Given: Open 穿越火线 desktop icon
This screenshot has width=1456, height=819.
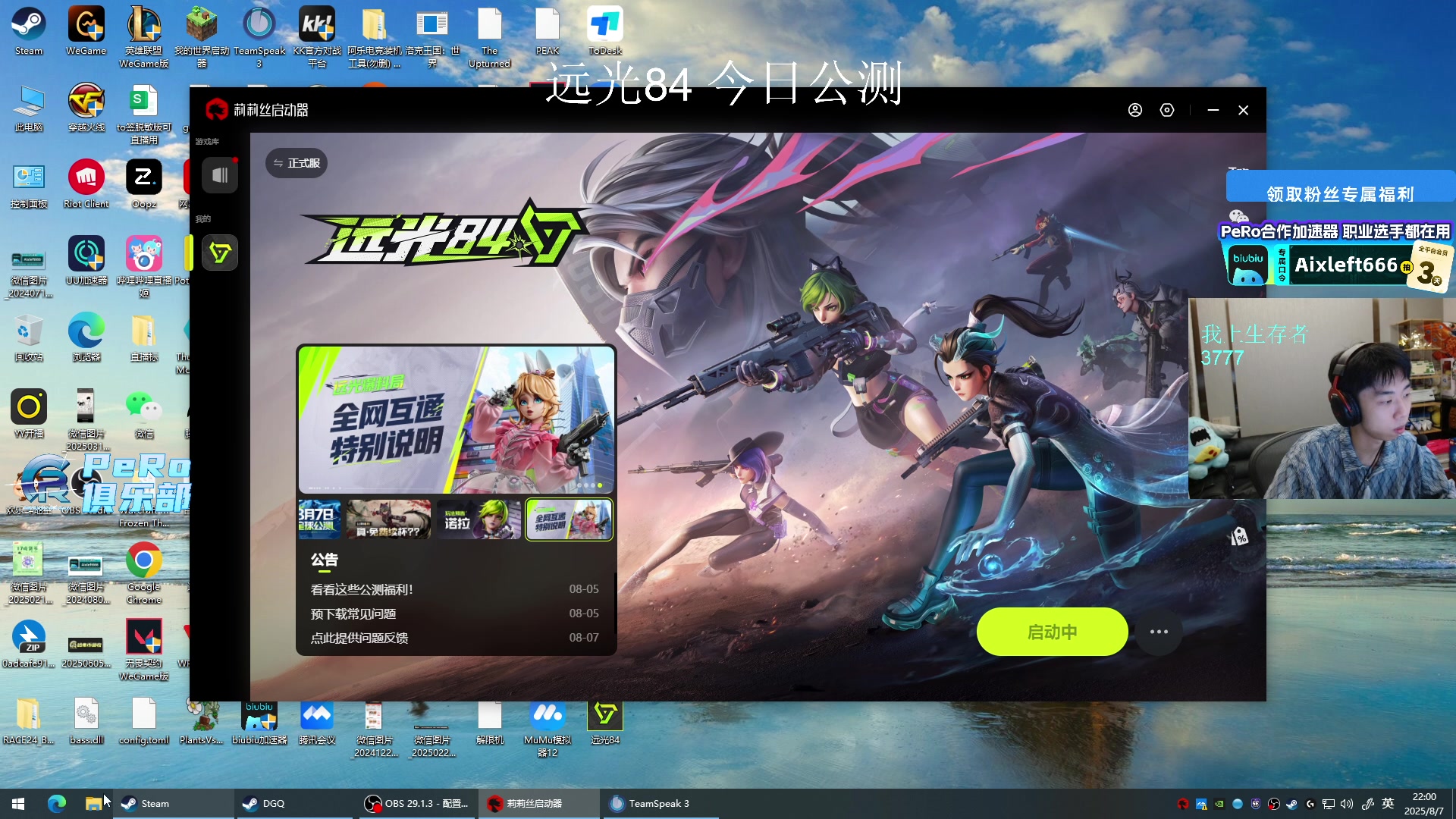Looking at the screenshot, I should pos(86,108).
